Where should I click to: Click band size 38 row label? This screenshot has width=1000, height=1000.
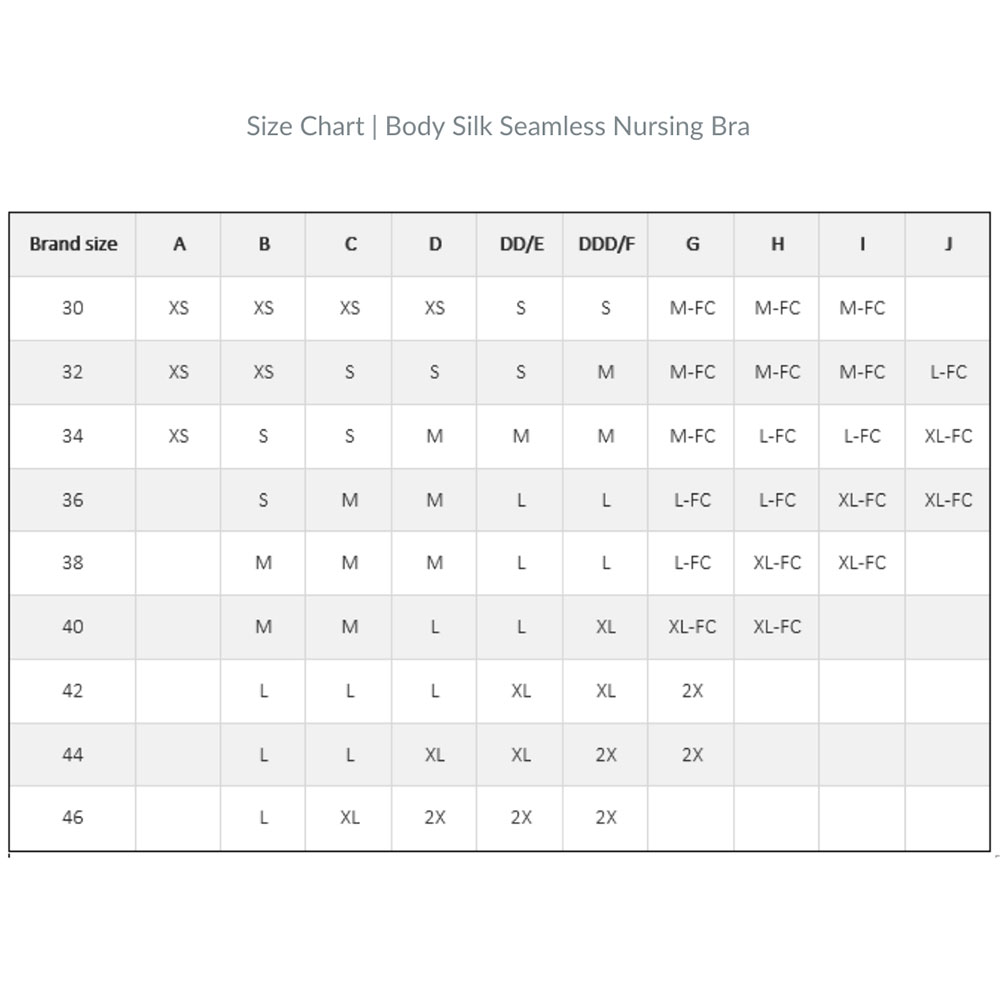coord(73,562)
